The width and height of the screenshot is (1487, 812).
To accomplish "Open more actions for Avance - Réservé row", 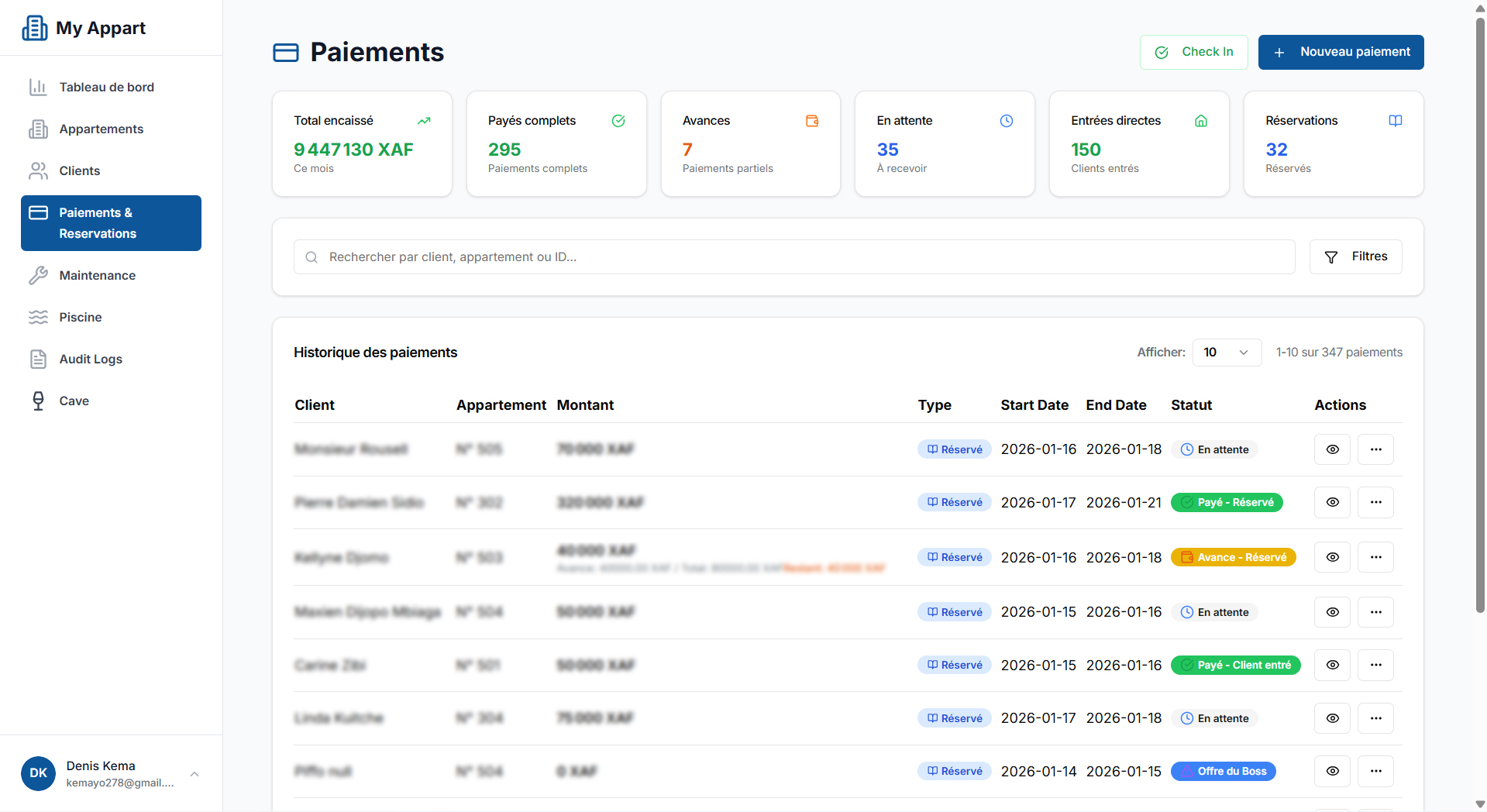I will pyautogui.click(x=1375, y=557).
